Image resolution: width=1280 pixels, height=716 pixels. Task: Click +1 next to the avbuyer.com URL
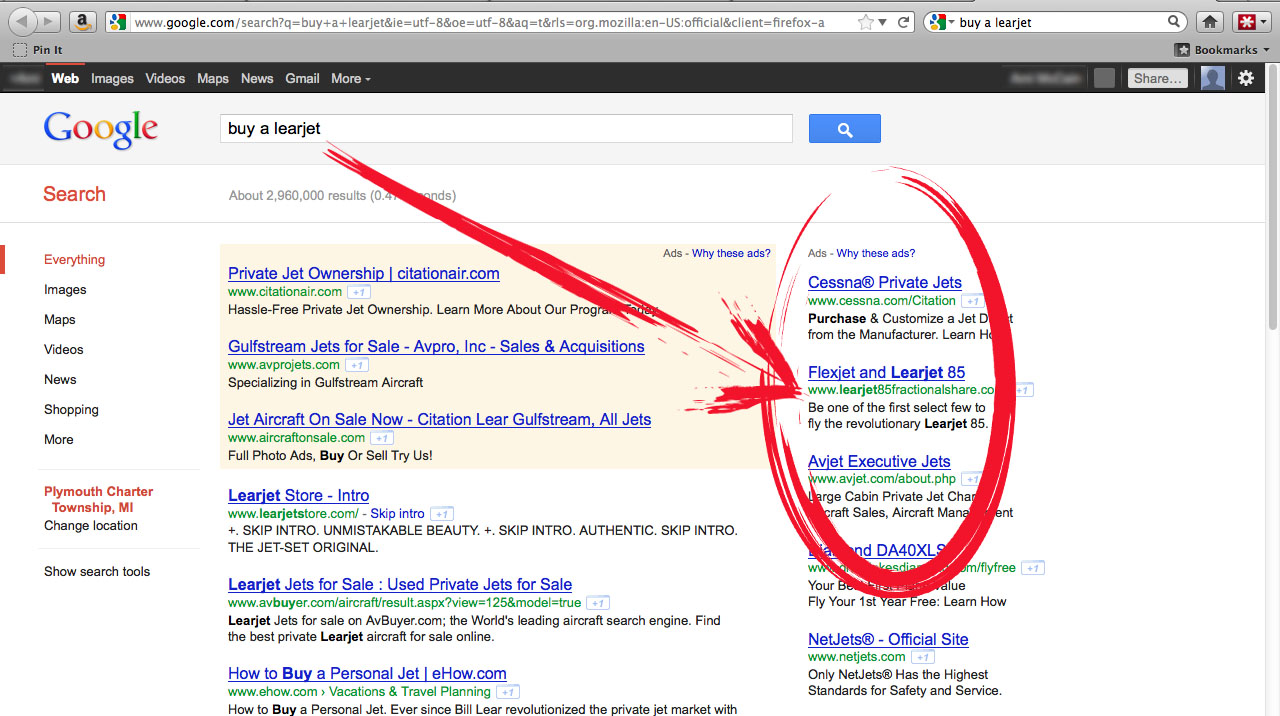click(x=598, y=603)
